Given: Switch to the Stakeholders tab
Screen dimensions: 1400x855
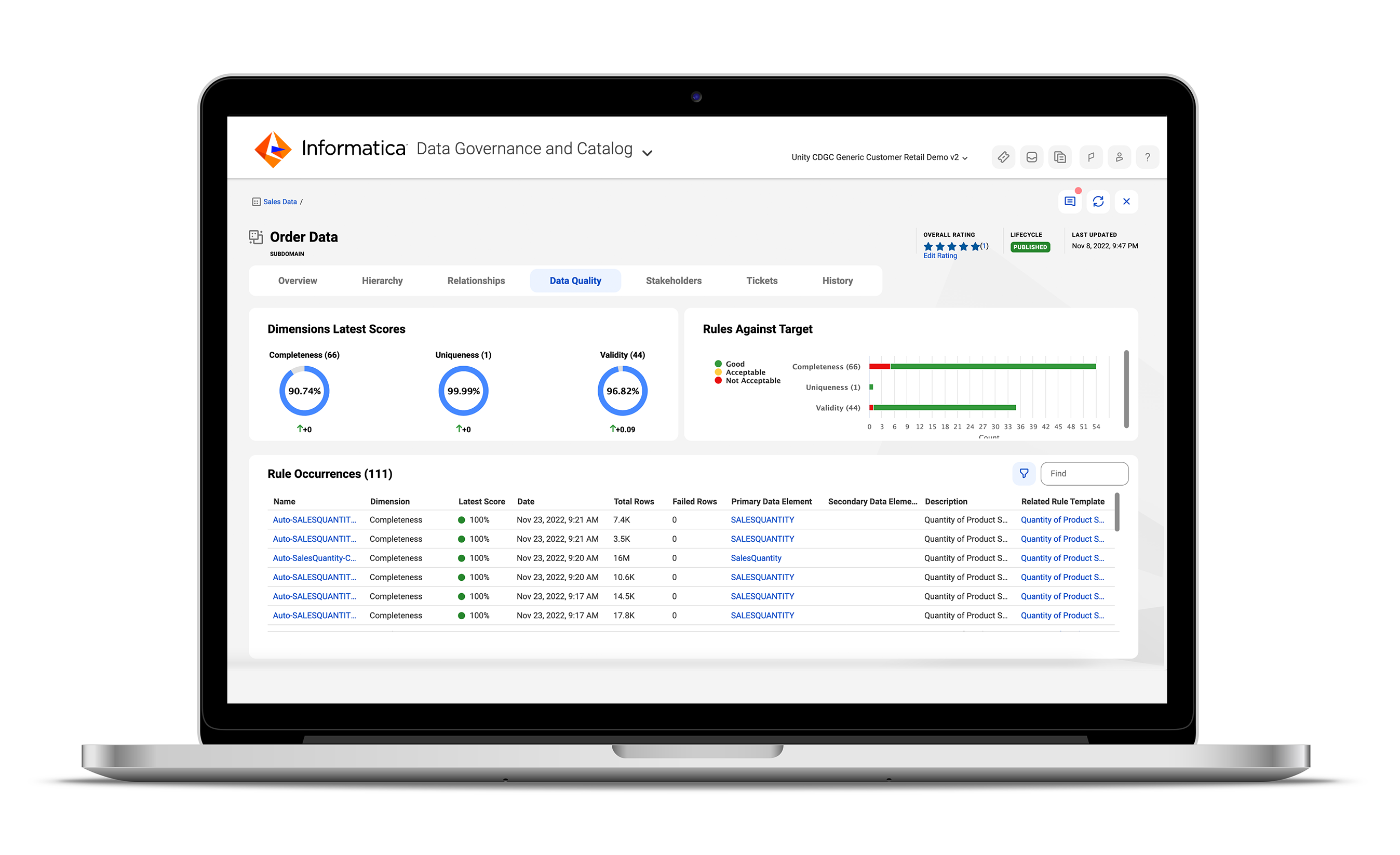Looking at the screenshot, I should pyautogui.click(x=672, y=281).
